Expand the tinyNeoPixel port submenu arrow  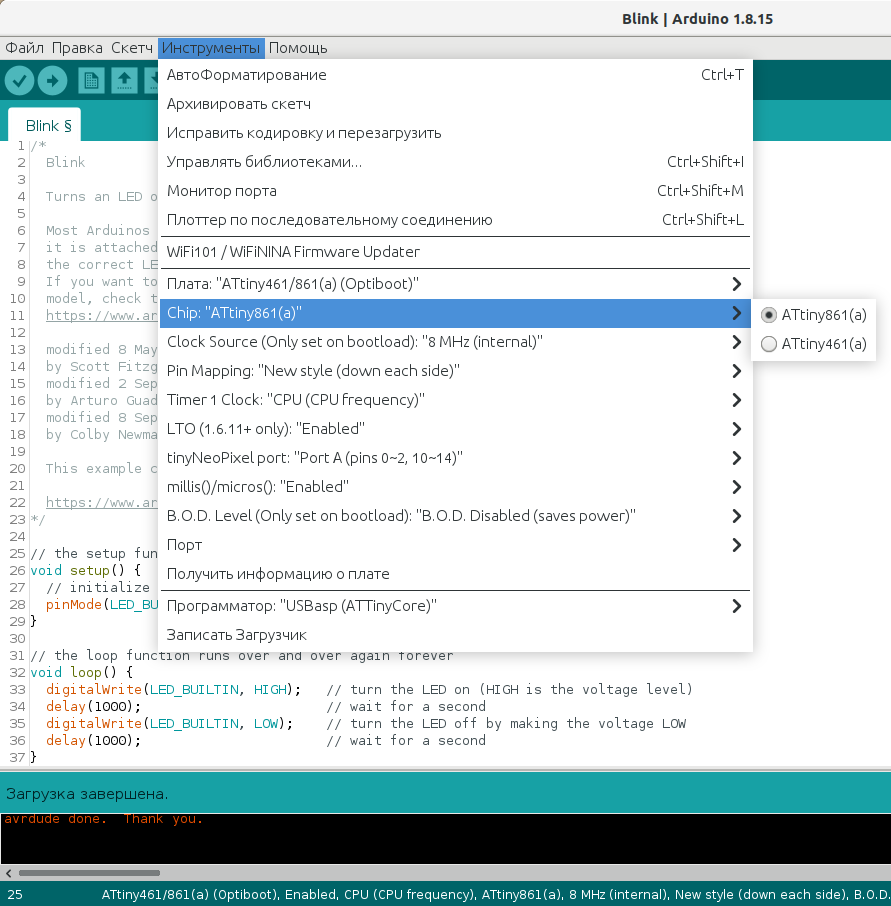click(736, 458)
